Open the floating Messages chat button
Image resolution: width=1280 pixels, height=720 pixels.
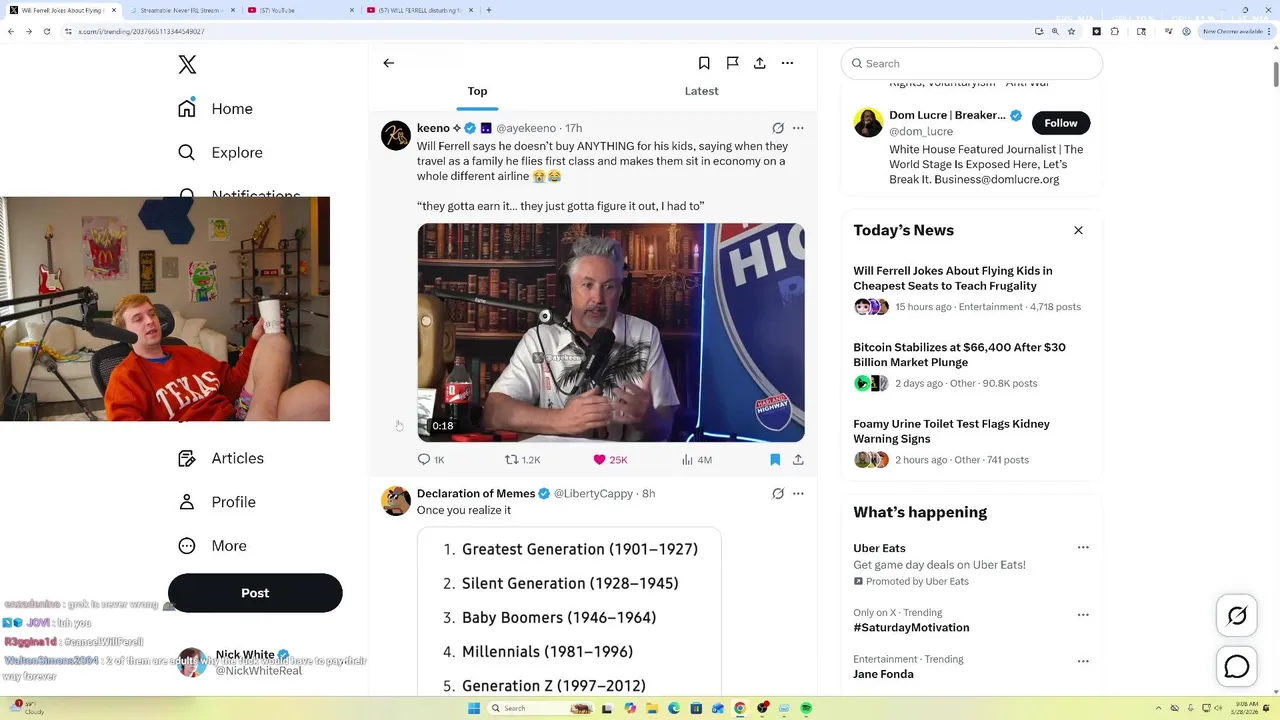pyautogui.click(x=1237, y=666)
